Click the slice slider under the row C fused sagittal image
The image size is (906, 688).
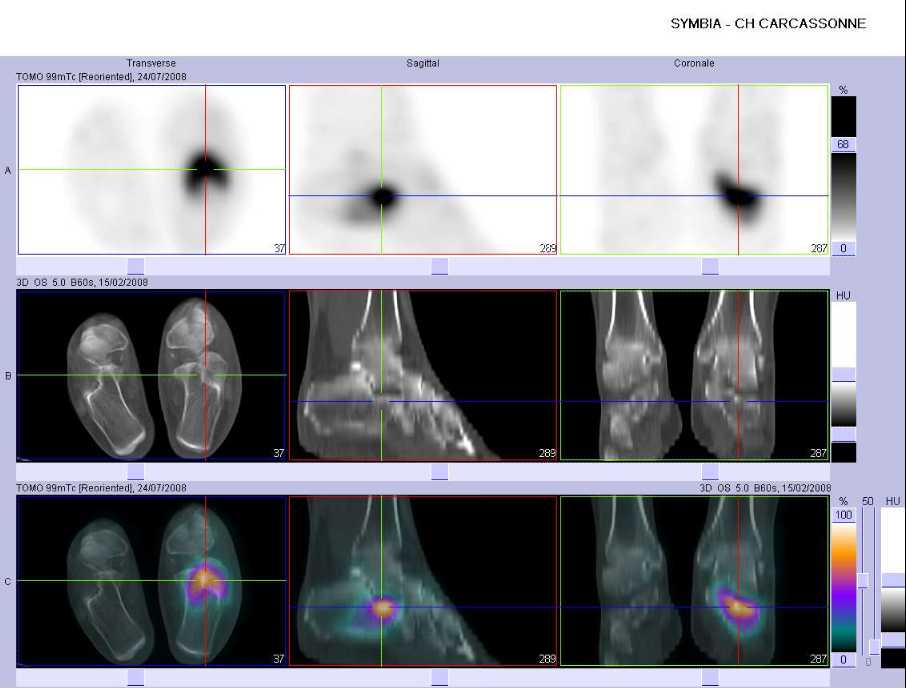pos(440,678)
